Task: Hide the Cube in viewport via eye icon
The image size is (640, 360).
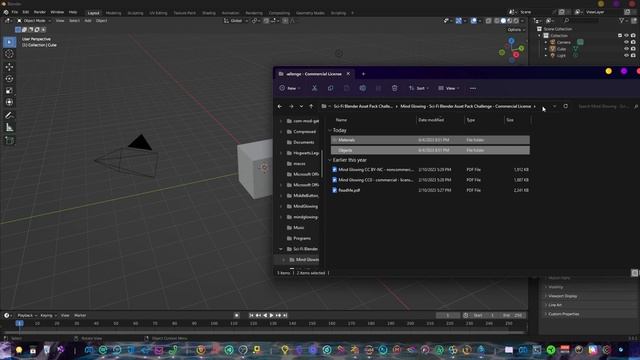Action: 626,49
